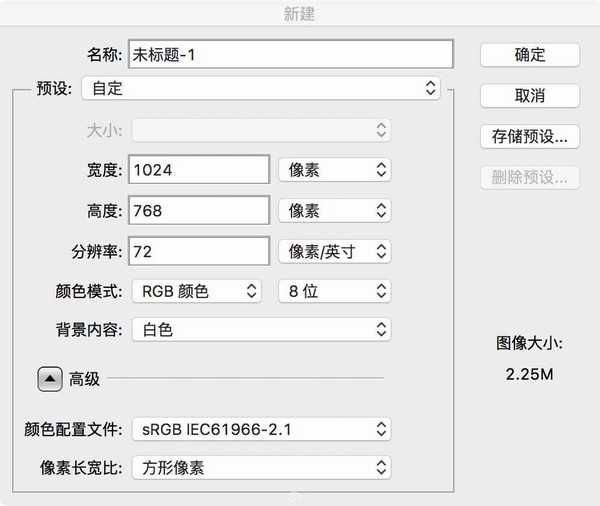This screenshot has width=600, height=506.
Task: Open the 像素/英寸 resolution unit dropdown
Action: click(334, 251)
